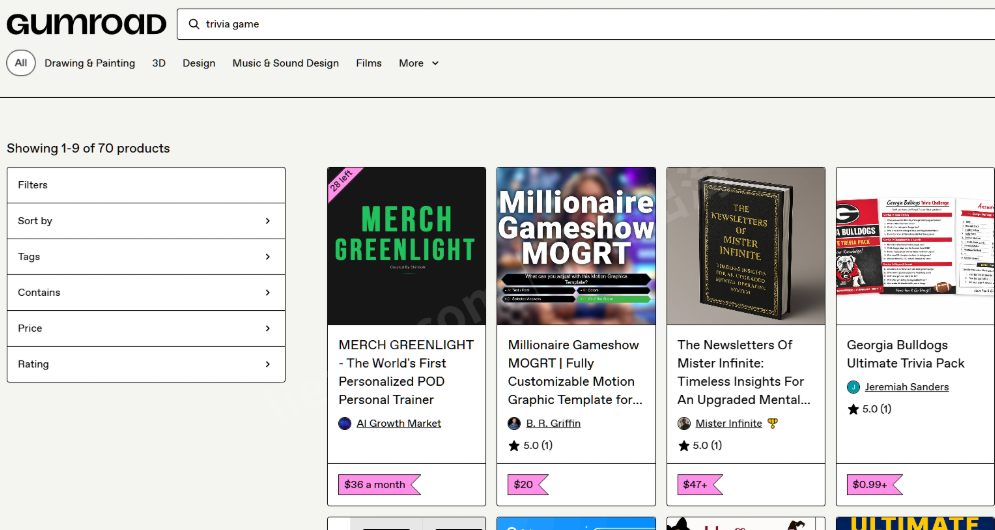Open Georgia Bulldogs Ultimate Trivia Pack title
The width and height of the screenshot is (995, 530).
click(x=906, y=354)
